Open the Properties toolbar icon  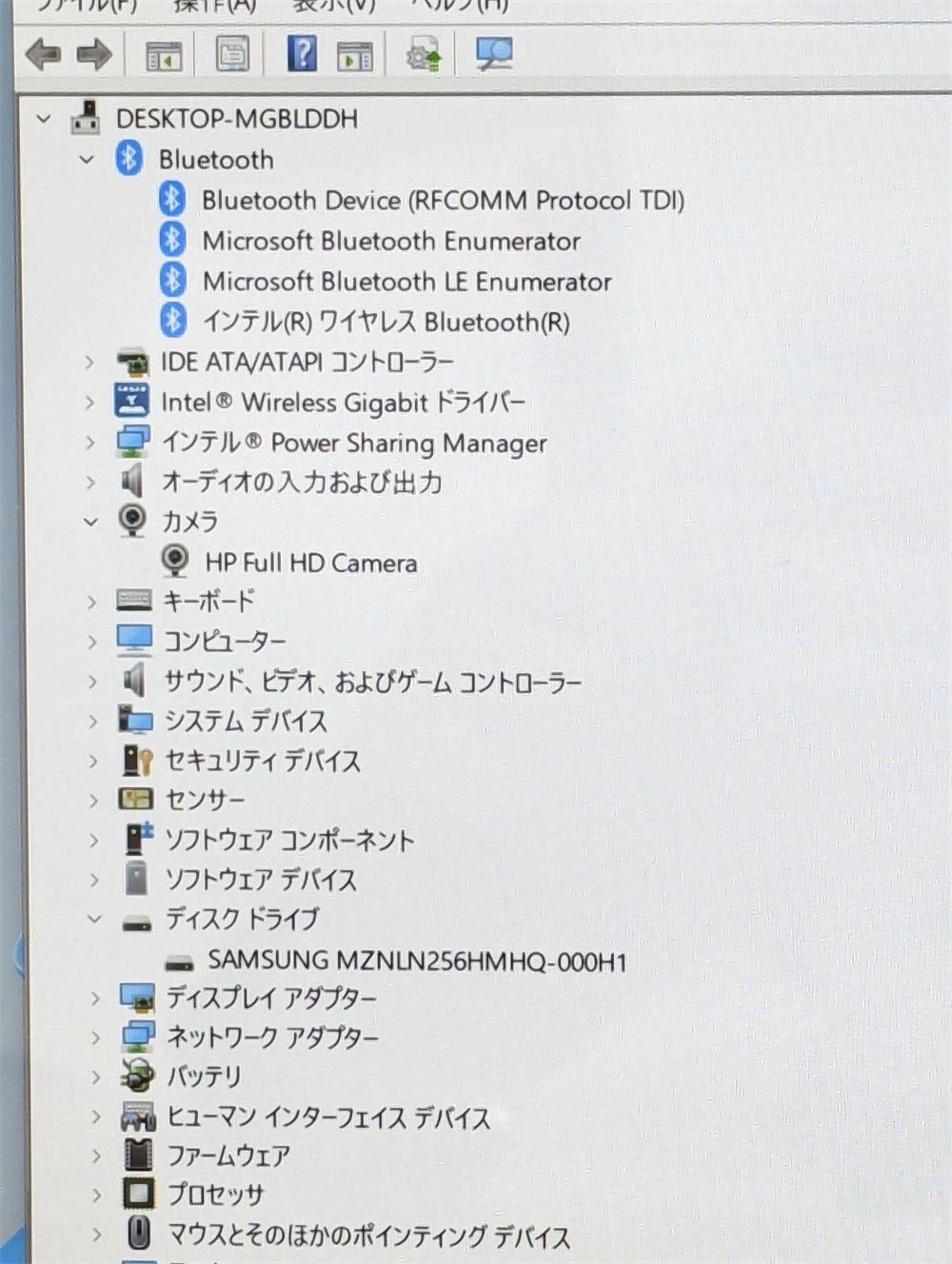tap(232, 53)
